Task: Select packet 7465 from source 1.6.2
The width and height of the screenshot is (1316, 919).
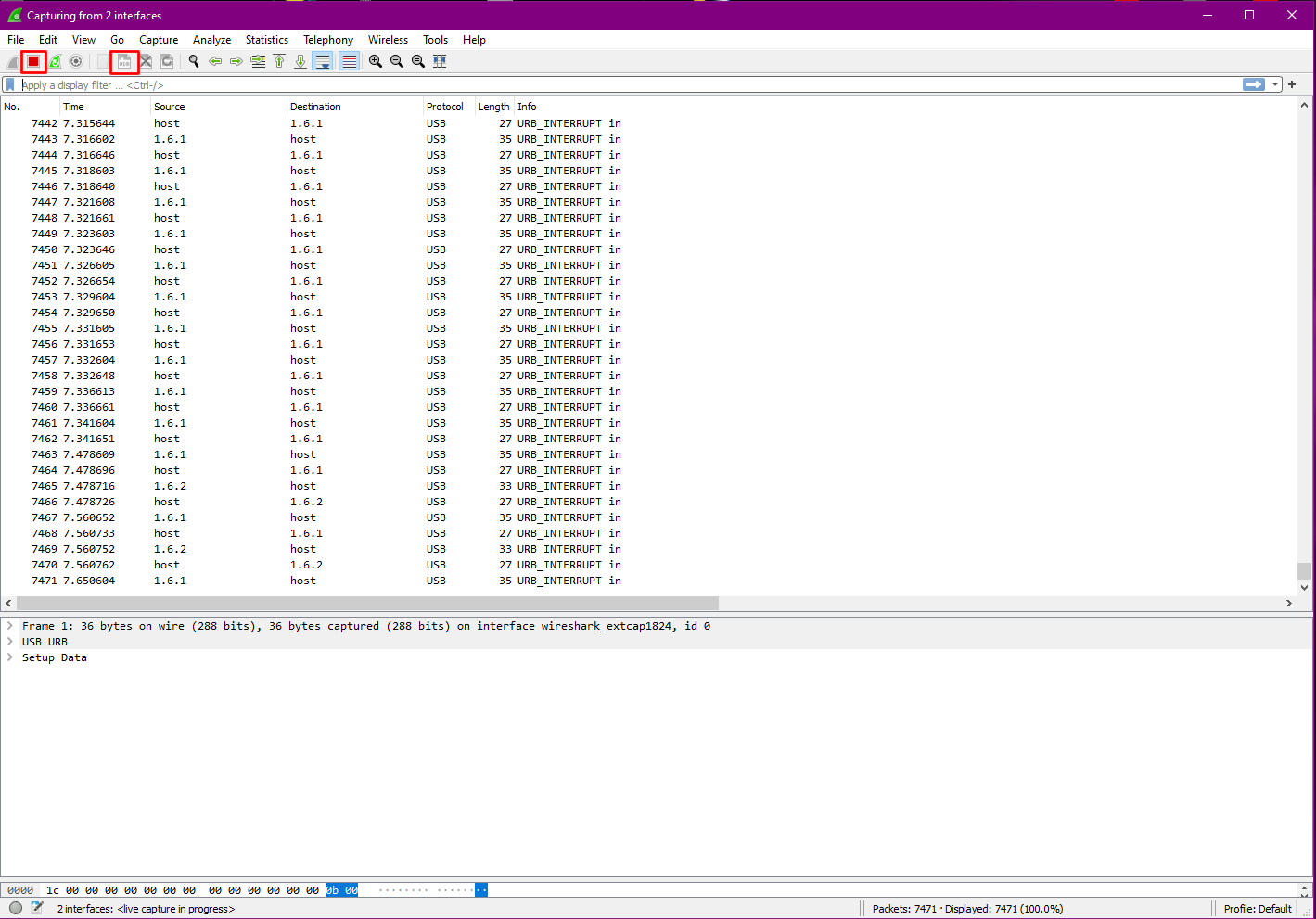Action: [648, 486]
